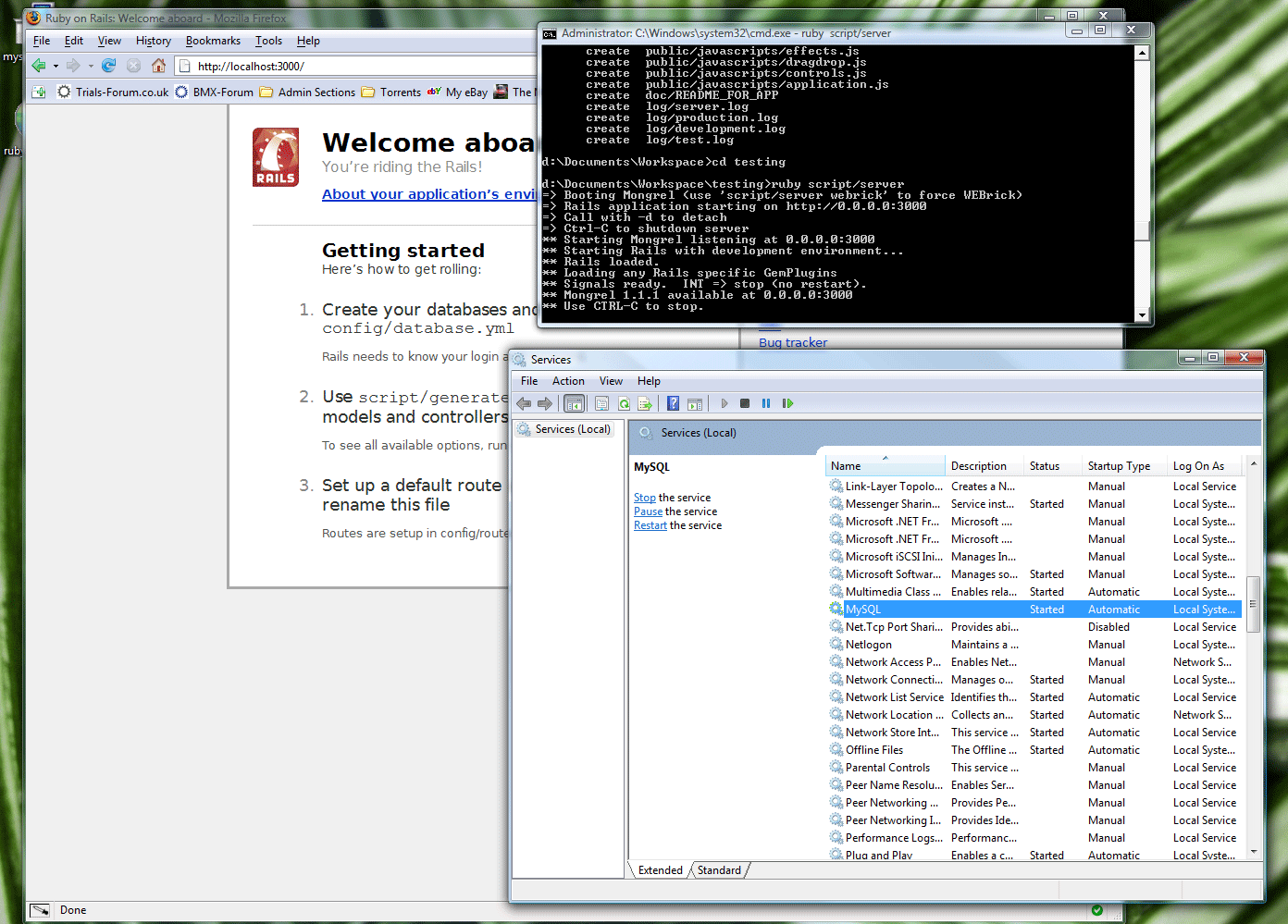The height and width of the screenshot is (924, 1288).
Task: Click the blue Help toolbar icon
Action: (x=673, y=403)
